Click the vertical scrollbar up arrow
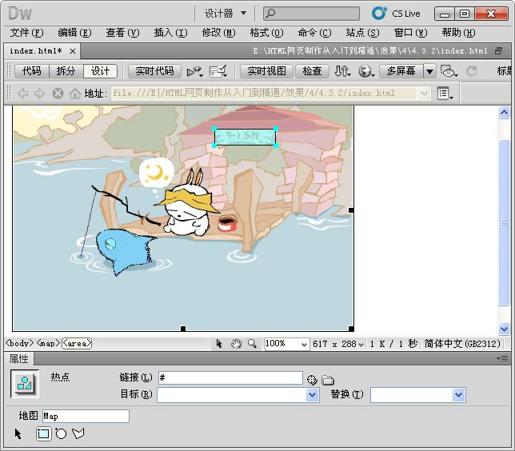 coord(504,113)
